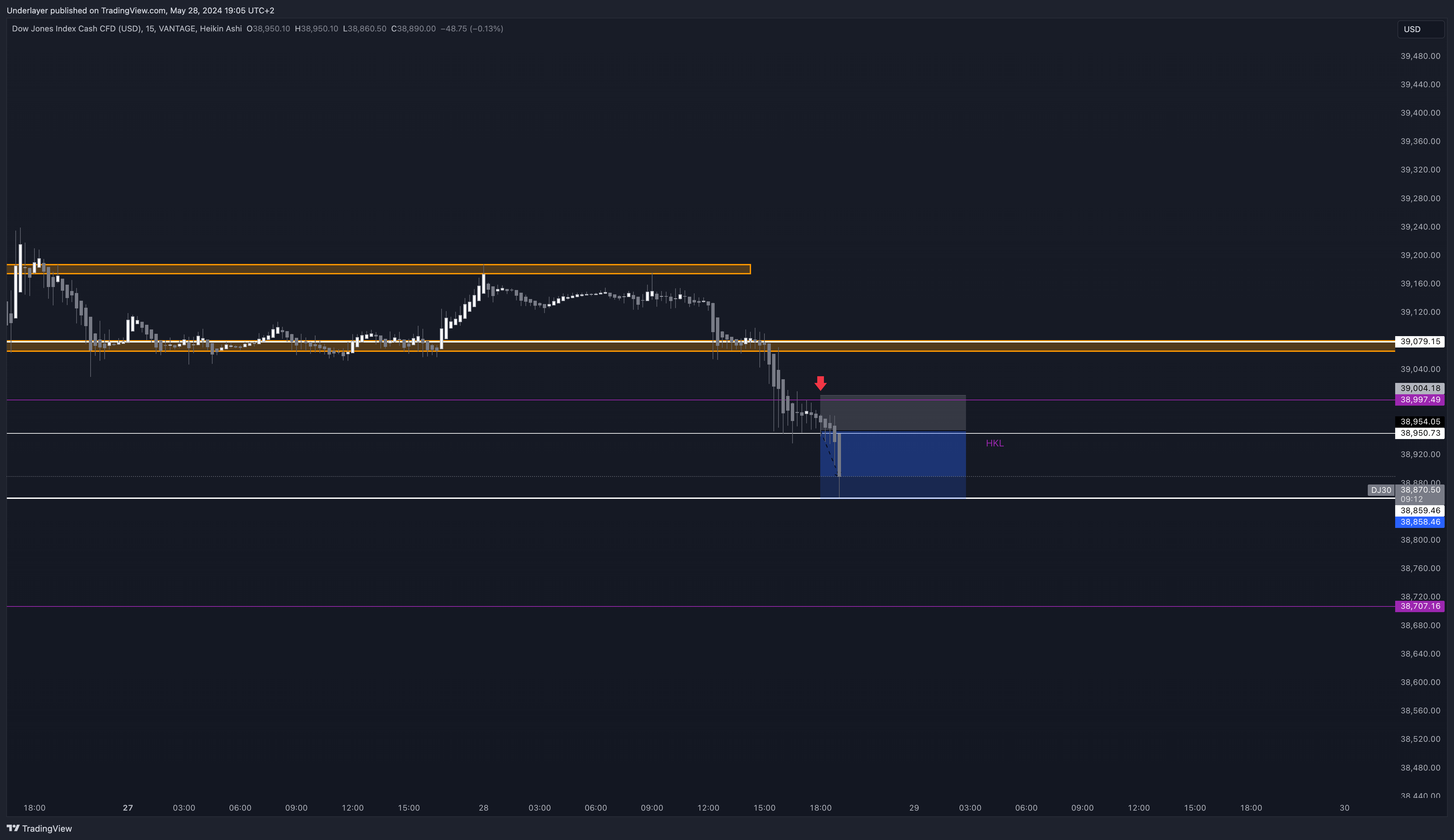Screen dimensions: 1454x840
Task: Click the red down arrow marker
Action: click(x=821, y=383)
